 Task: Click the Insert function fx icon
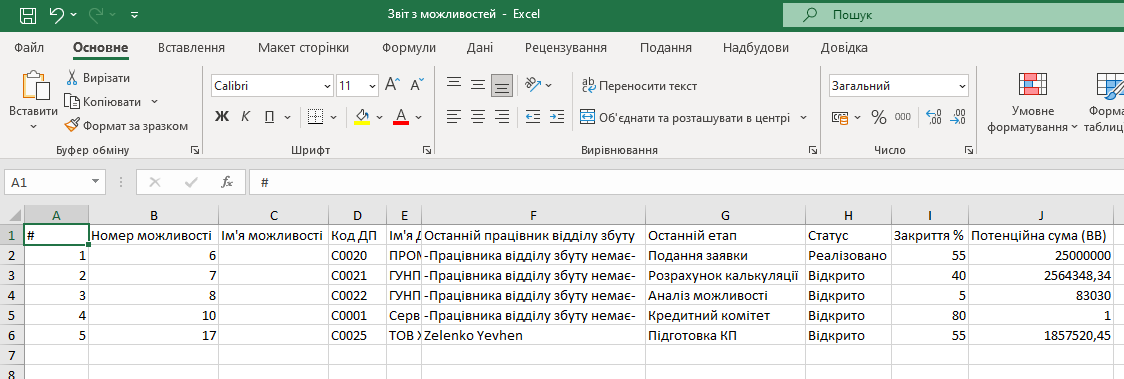point(227,183)
